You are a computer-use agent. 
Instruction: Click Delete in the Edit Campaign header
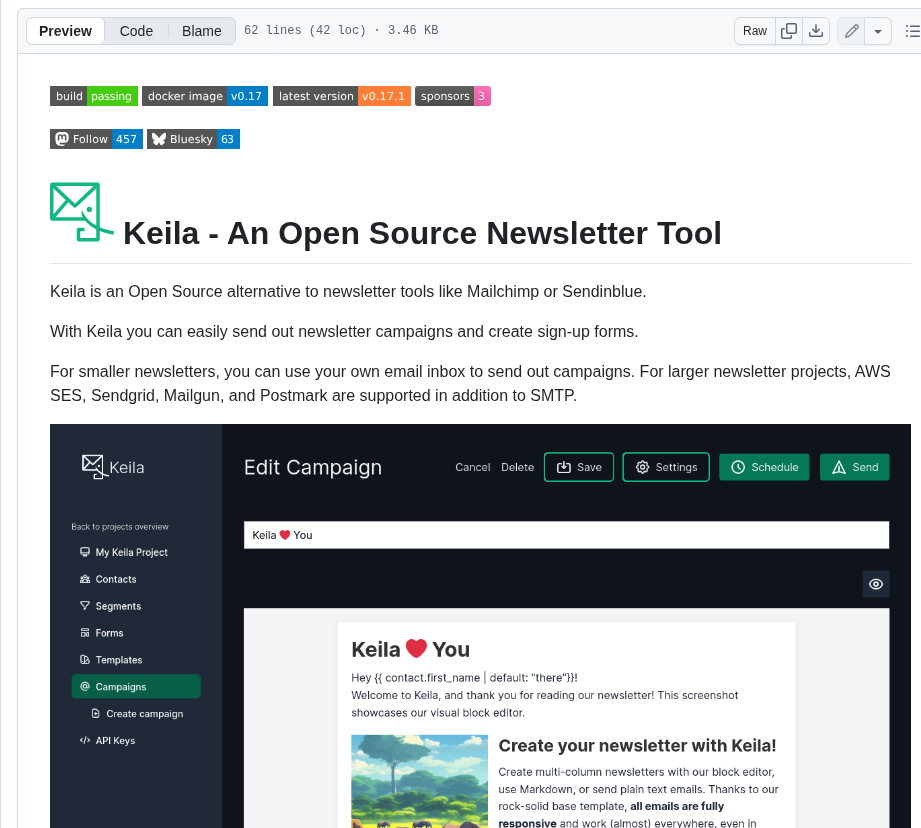coord(517,467)
